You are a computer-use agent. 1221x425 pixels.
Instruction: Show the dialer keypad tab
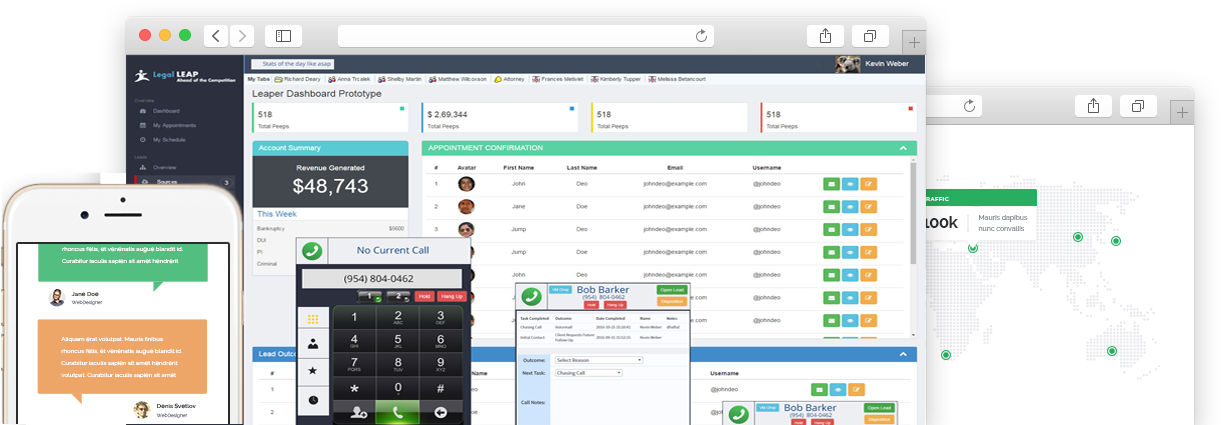point(313,319)
